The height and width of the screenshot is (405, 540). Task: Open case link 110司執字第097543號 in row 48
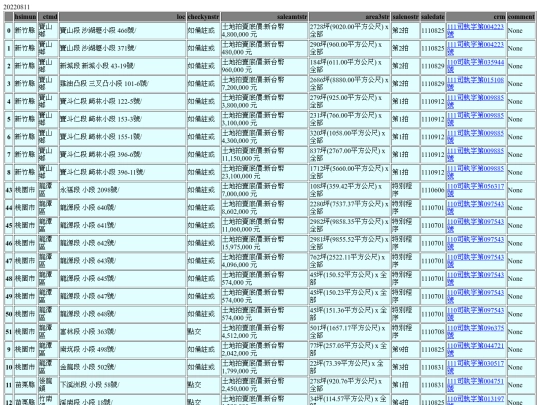475,279
